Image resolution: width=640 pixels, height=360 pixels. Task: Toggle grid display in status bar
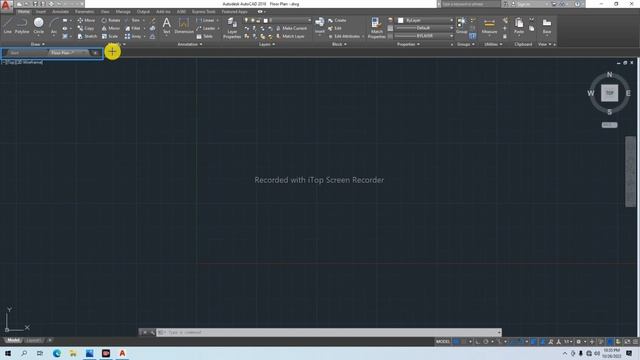[456, 341]
